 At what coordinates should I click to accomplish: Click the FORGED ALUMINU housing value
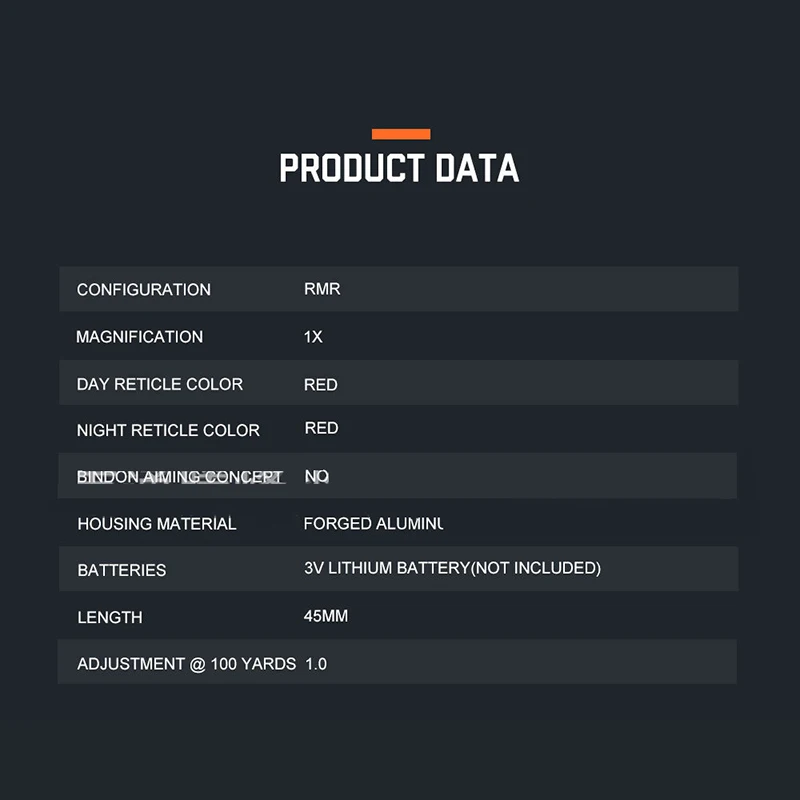point(373,524)
